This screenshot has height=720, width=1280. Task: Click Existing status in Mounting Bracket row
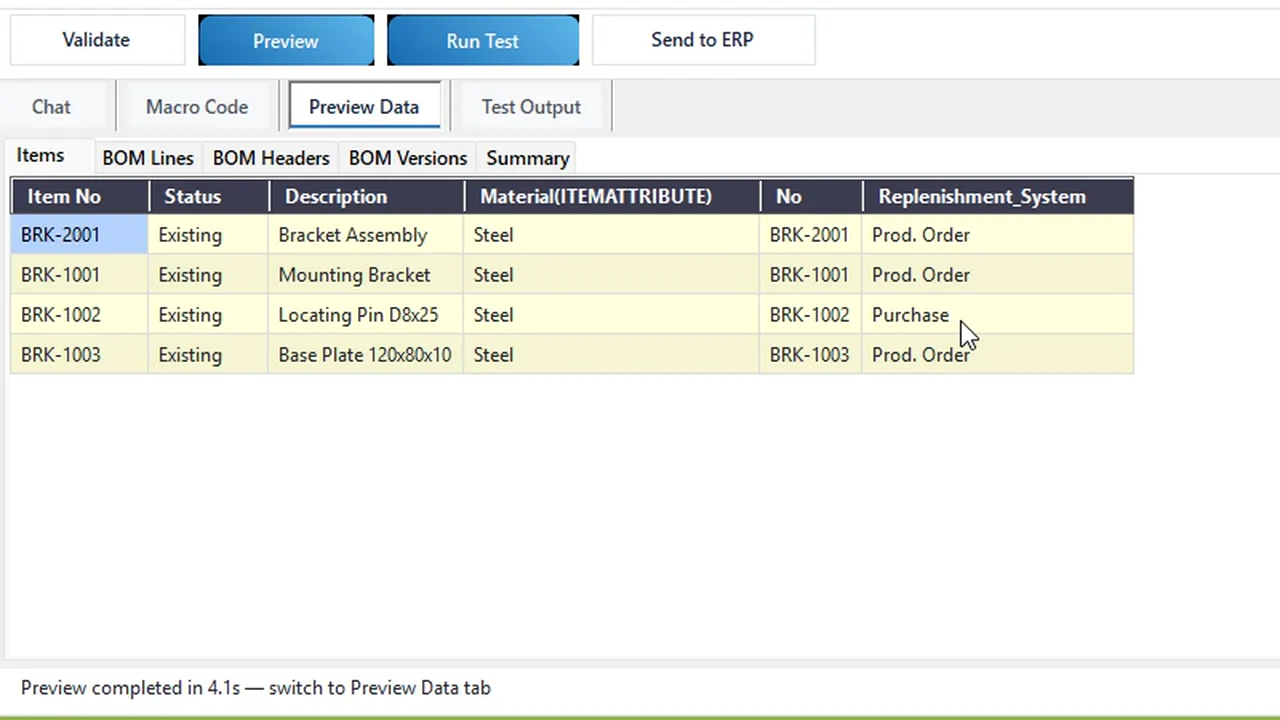209,275
